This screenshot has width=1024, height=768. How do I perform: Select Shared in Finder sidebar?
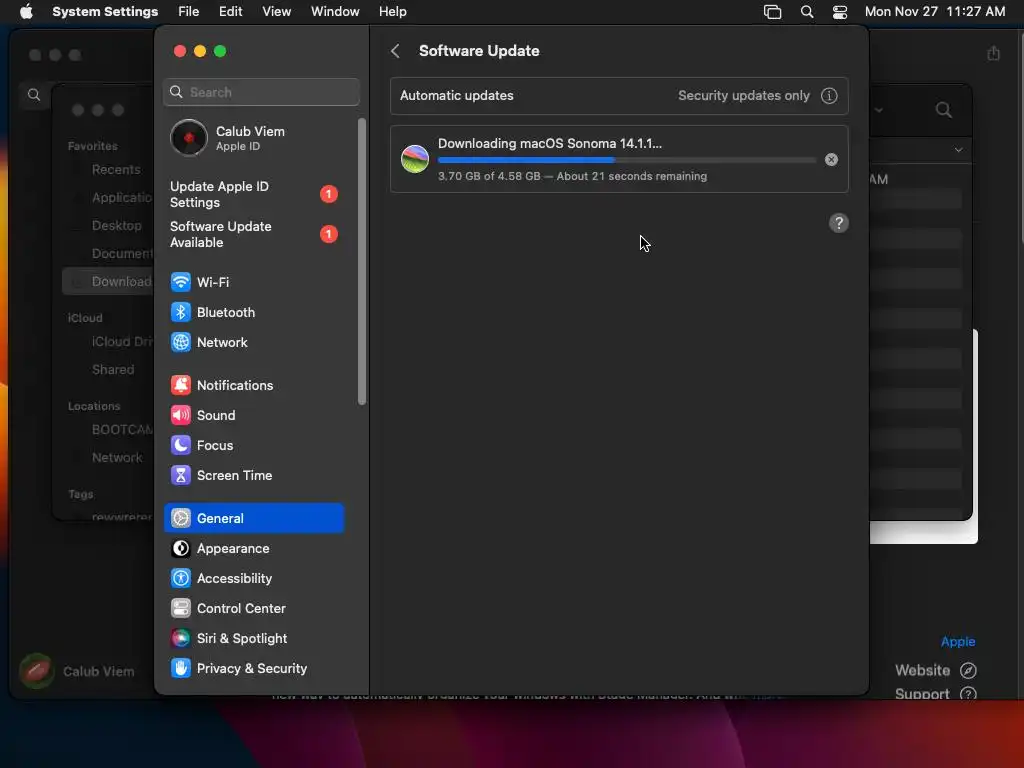pos(113,370)
